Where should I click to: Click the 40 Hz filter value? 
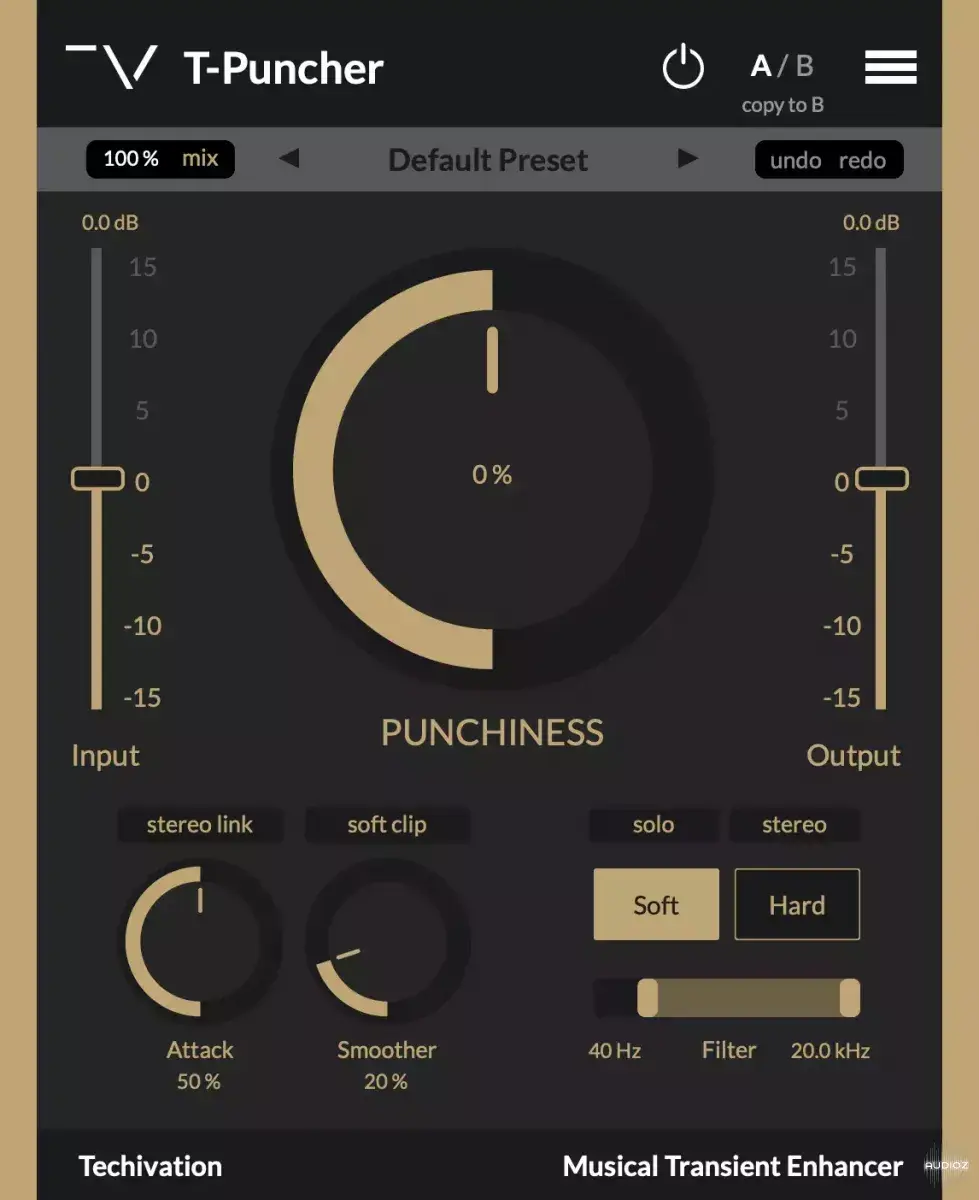[x=615, y=1051]
